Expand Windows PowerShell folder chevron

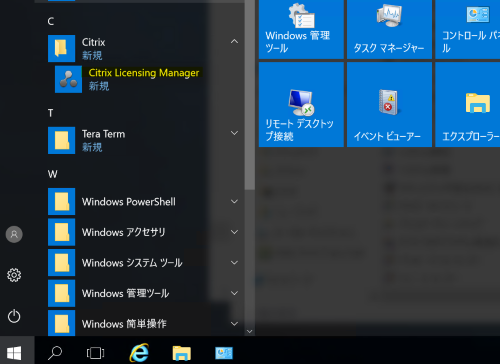pos(234,201)
